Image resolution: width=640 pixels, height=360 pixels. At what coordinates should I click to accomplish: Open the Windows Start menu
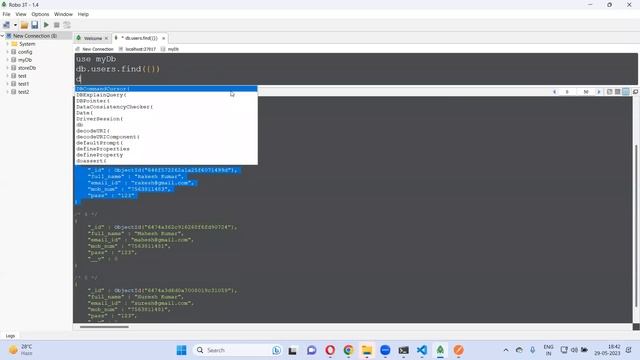[182, 350]
